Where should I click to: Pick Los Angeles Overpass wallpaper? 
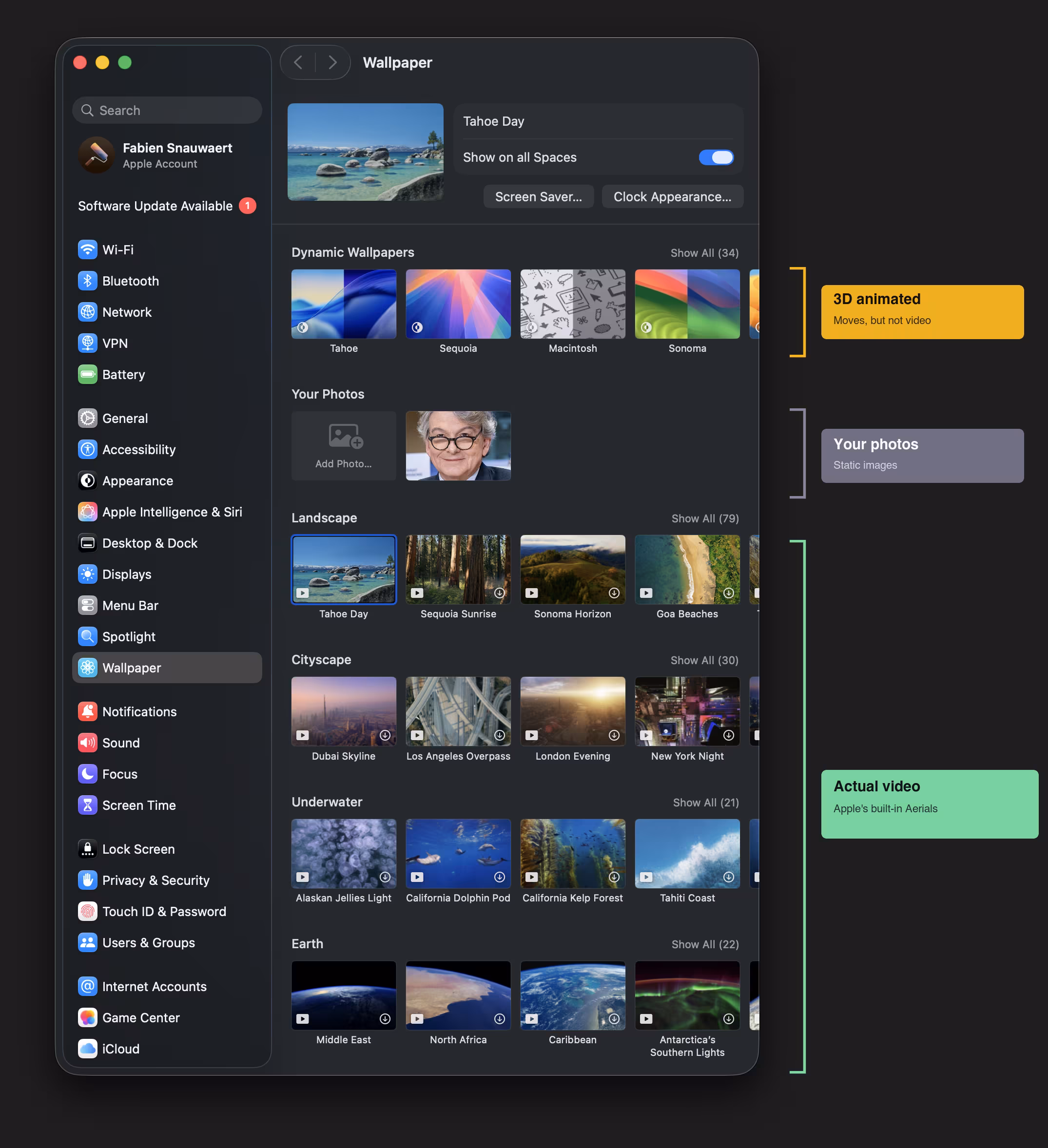(458, 712)
